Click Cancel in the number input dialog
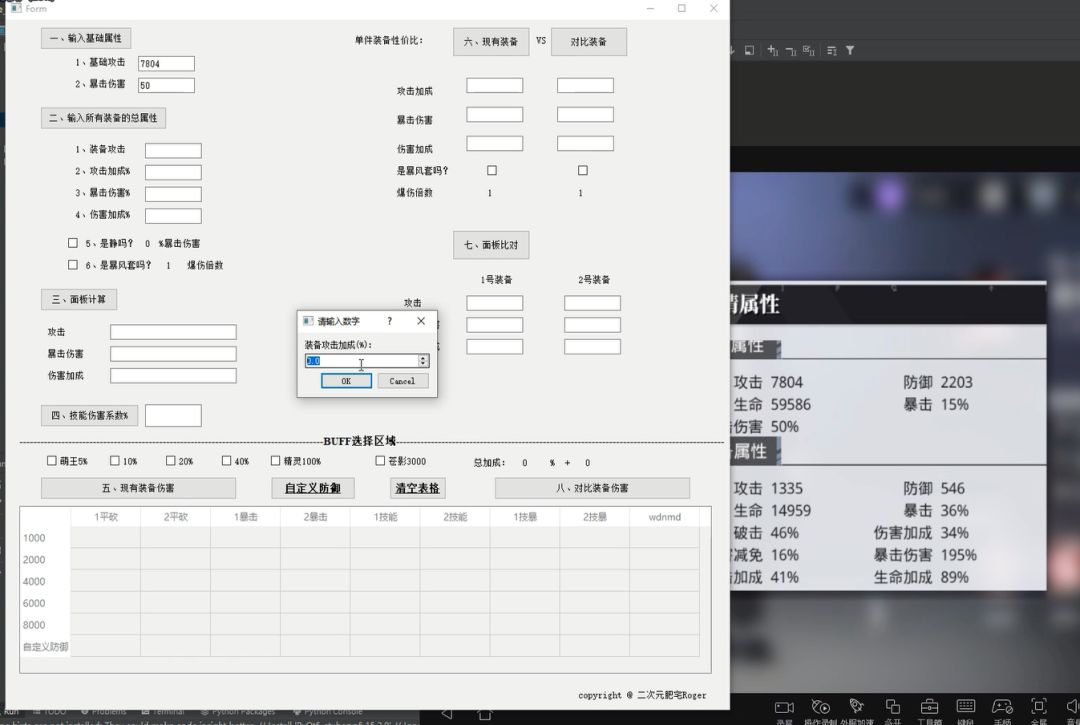 pyautogui.click(x=402, y=381)
